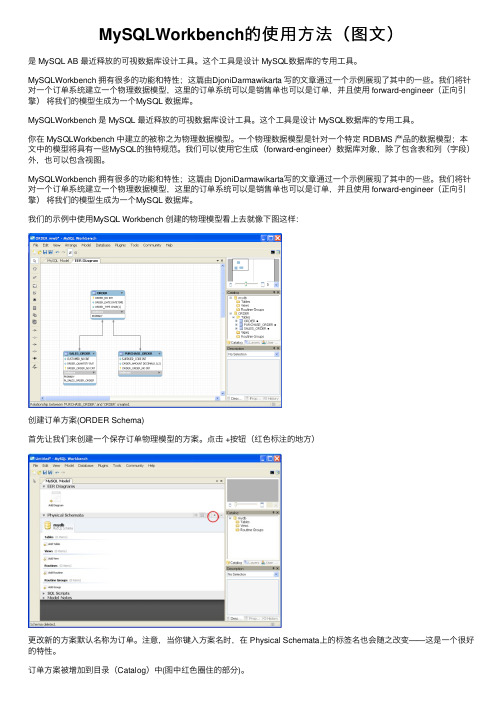
Task: Select the 1:1 identifying relationship tool
Action: pos(35,344)
